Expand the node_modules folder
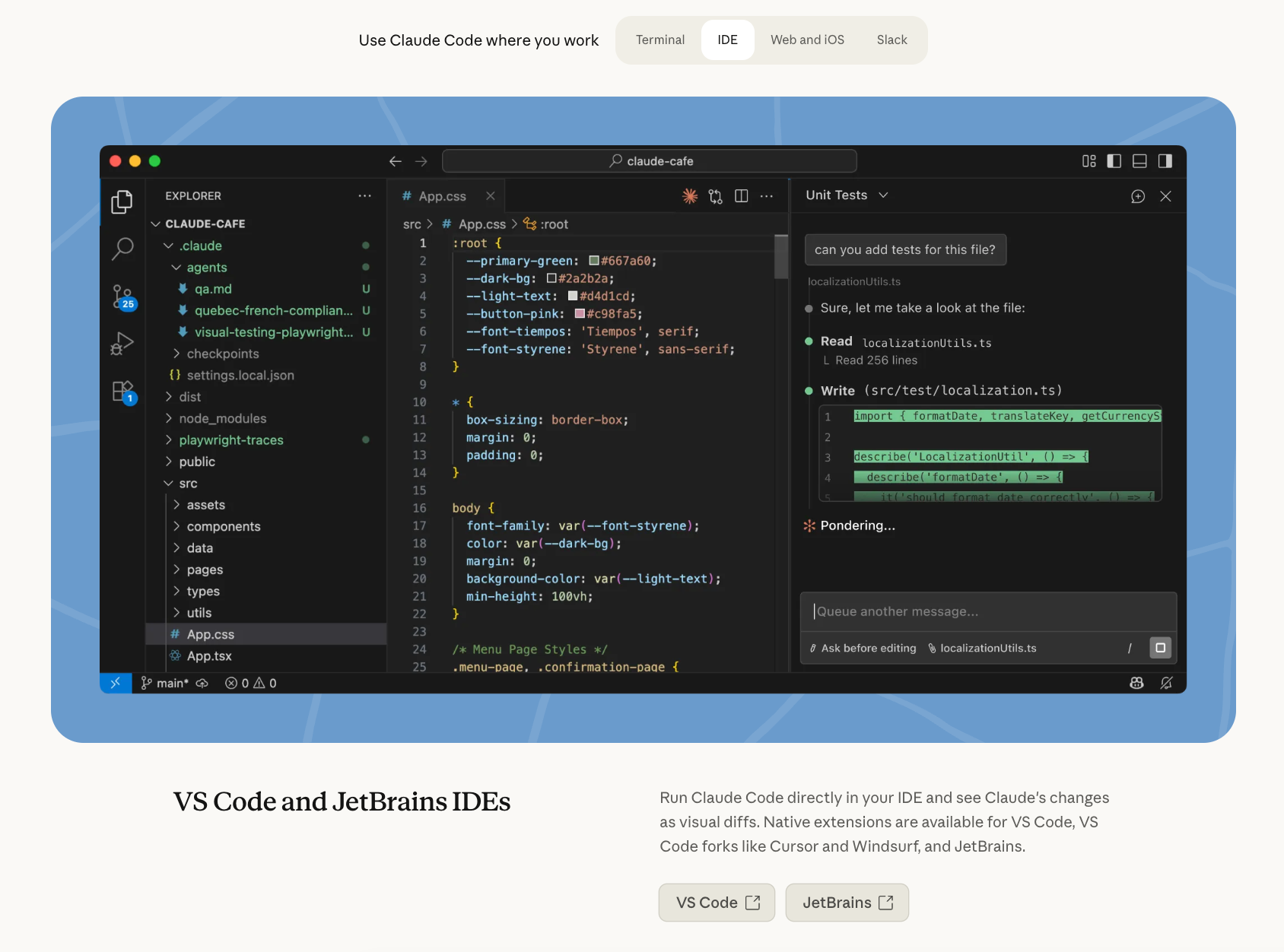Image resolution: width=1284 pixels, height=952 pixels. [215, 418]
